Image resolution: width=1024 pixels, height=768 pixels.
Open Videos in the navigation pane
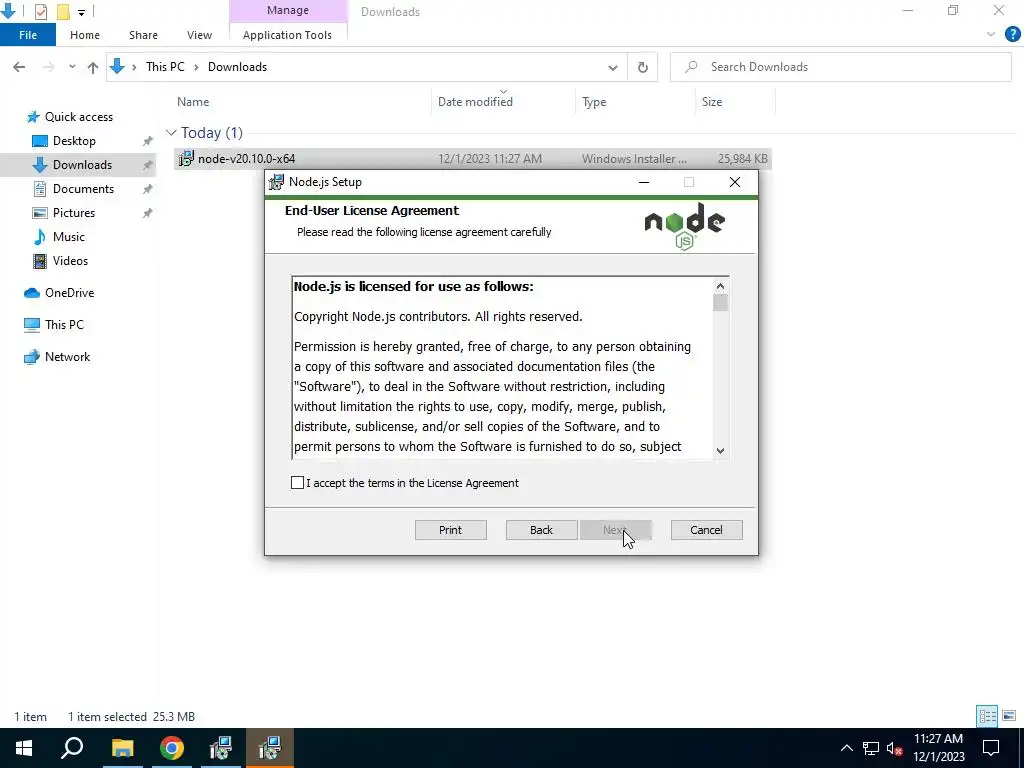click(71, 261)
